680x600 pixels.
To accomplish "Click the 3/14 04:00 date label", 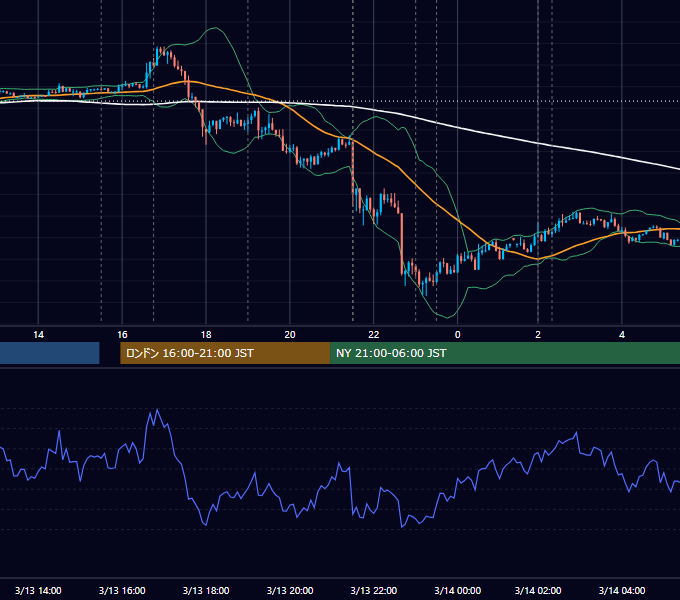I will click(622, 590).
